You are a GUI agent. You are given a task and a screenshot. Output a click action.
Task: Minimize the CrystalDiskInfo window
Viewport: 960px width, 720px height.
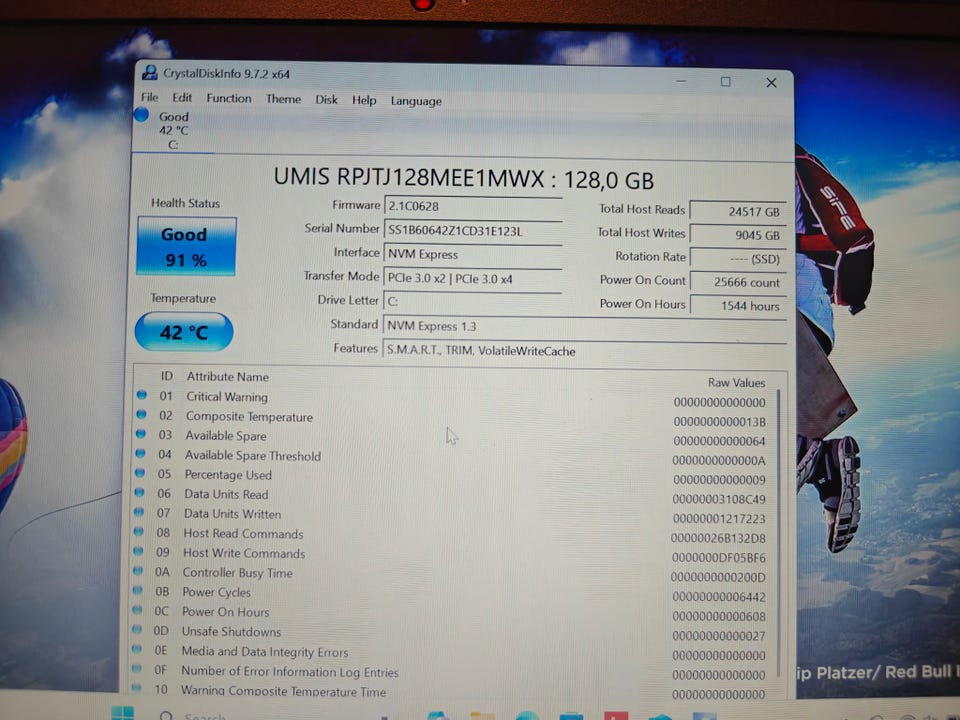(681, 80)
